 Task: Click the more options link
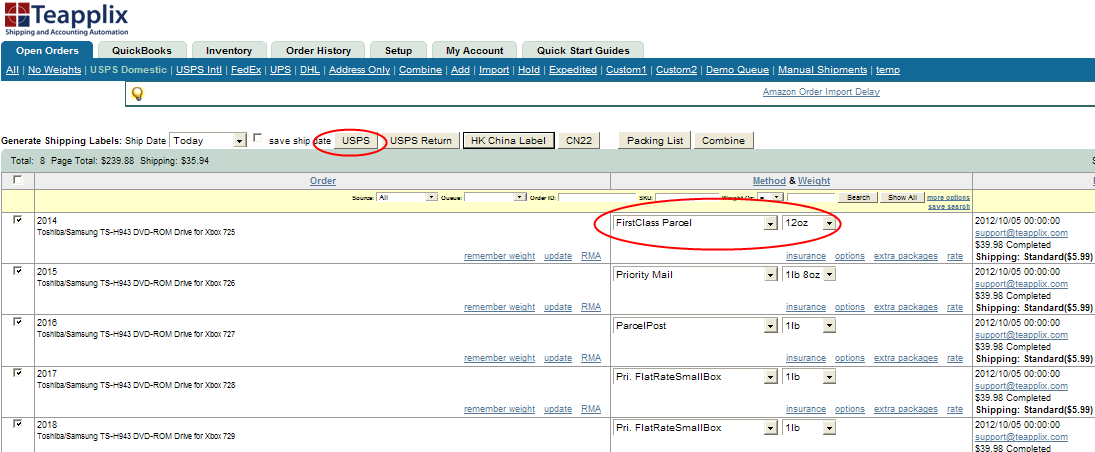[948, 198]
